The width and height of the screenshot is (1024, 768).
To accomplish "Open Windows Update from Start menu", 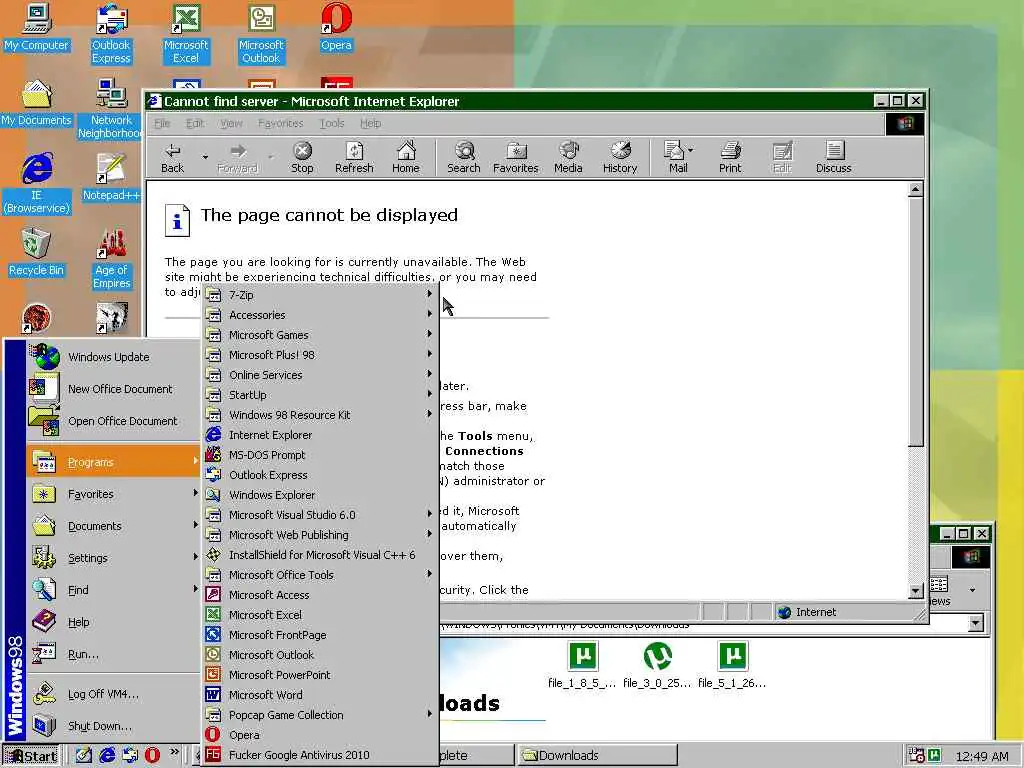I will 114,357.
